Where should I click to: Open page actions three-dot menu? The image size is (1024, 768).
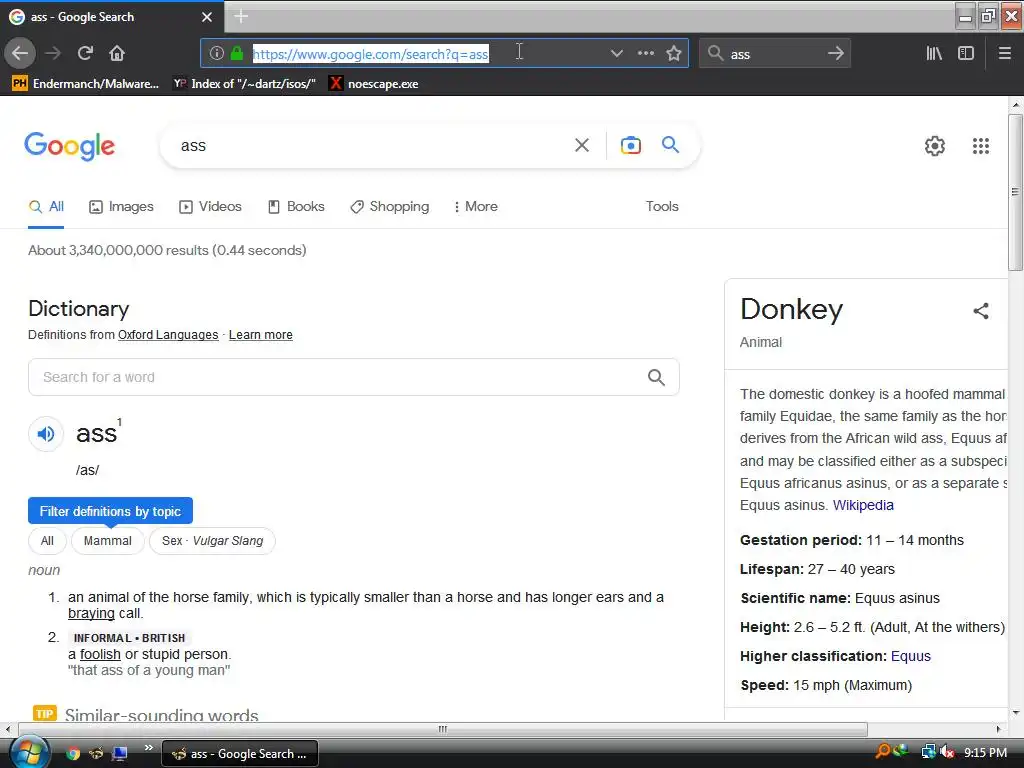click(645, 54)
